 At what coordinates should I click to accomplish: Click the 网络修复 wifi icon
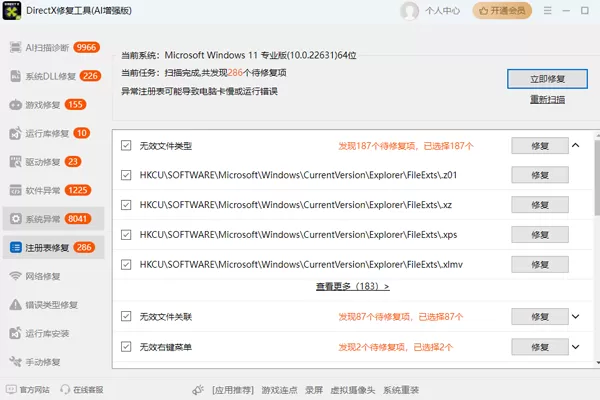pos(15,276)
